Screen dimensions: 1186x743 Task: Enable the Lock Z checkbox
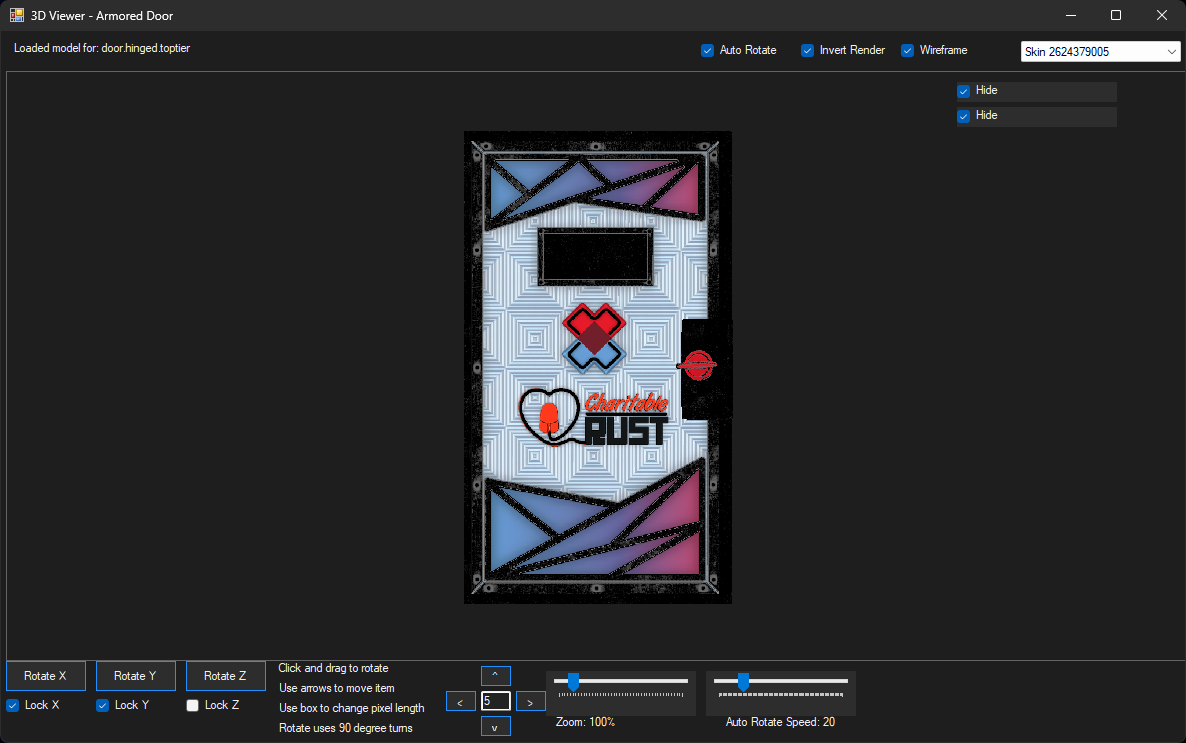click(x=192, y=705)
